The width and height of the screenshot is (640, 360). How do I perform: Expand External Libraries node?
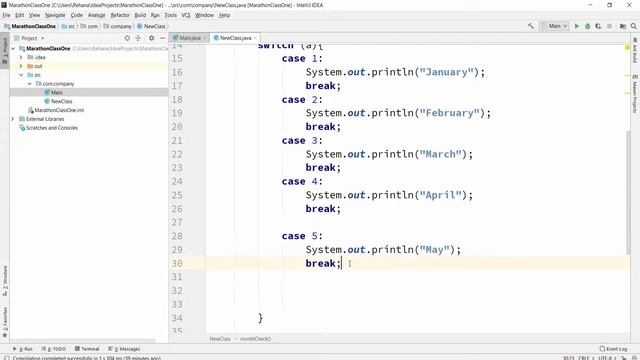coord(13,119)
